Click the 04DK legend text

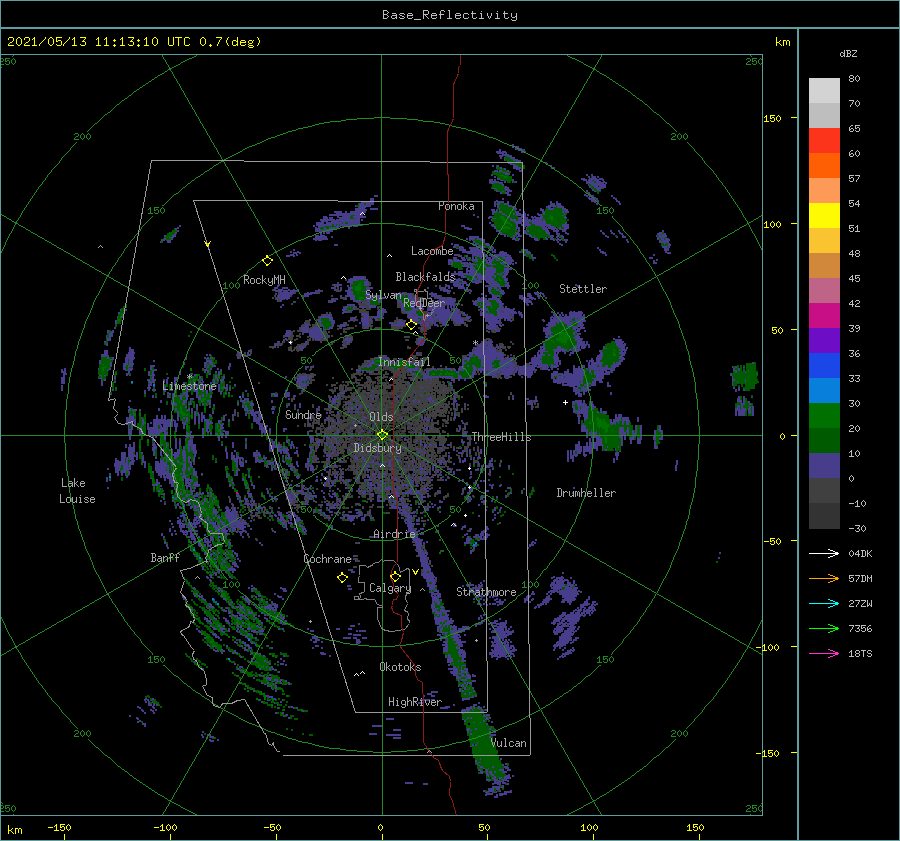click(860, 554)
